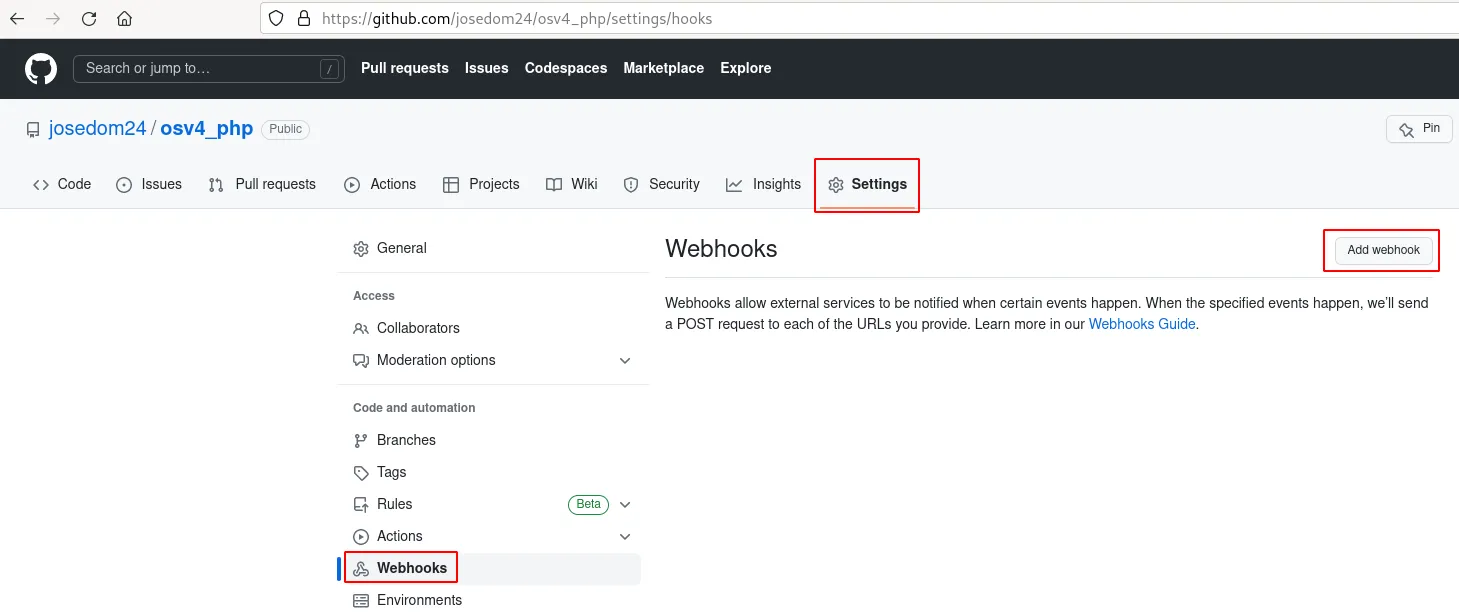The height and width of the screenshot is (615, 1459).
Task: Expand the Actions sidebar section chevron
Action: coord(625,537)
